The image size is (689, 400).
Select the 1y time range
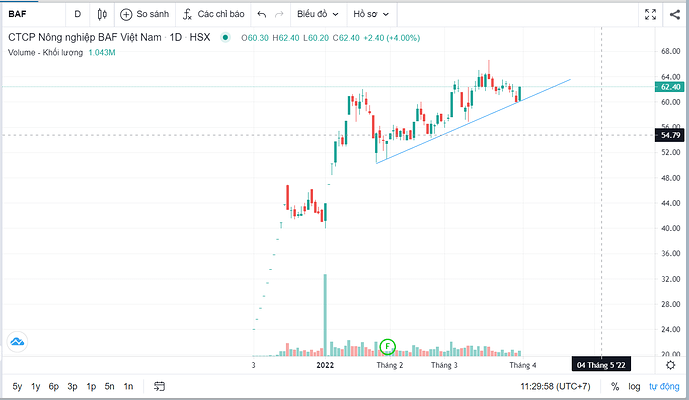pos(36,386)
